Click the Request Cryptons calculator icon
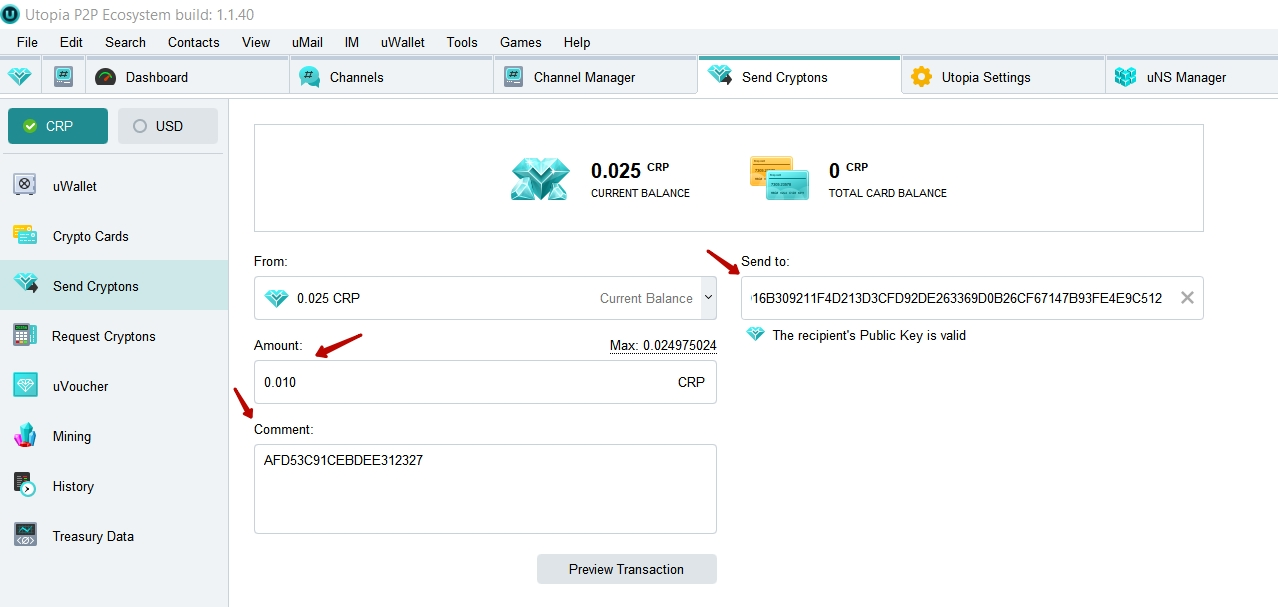Viewport: 1278px width, 607px height. (x=25, y=335)
